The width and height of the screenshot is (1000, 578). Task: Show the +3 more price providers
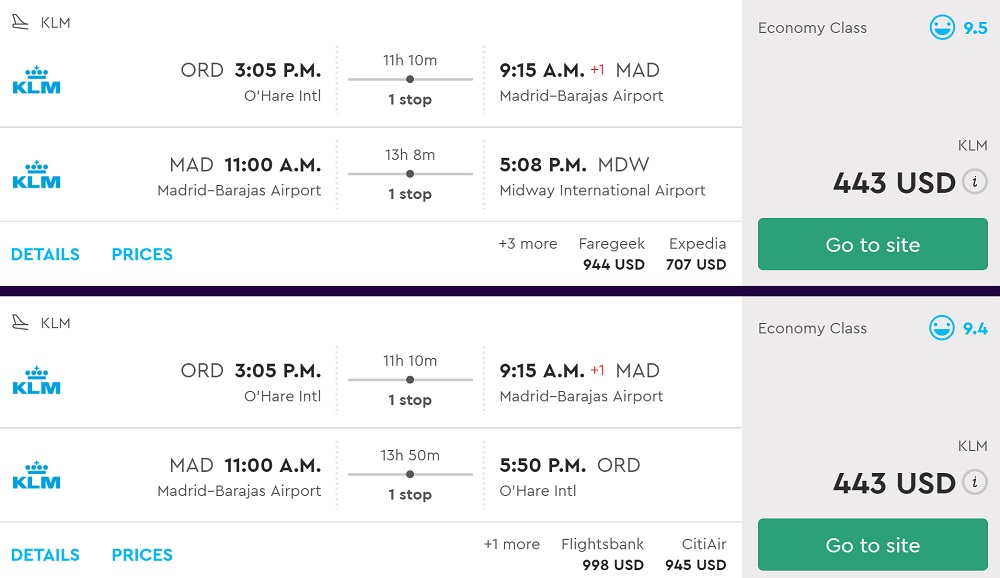[x=527, y=244]
